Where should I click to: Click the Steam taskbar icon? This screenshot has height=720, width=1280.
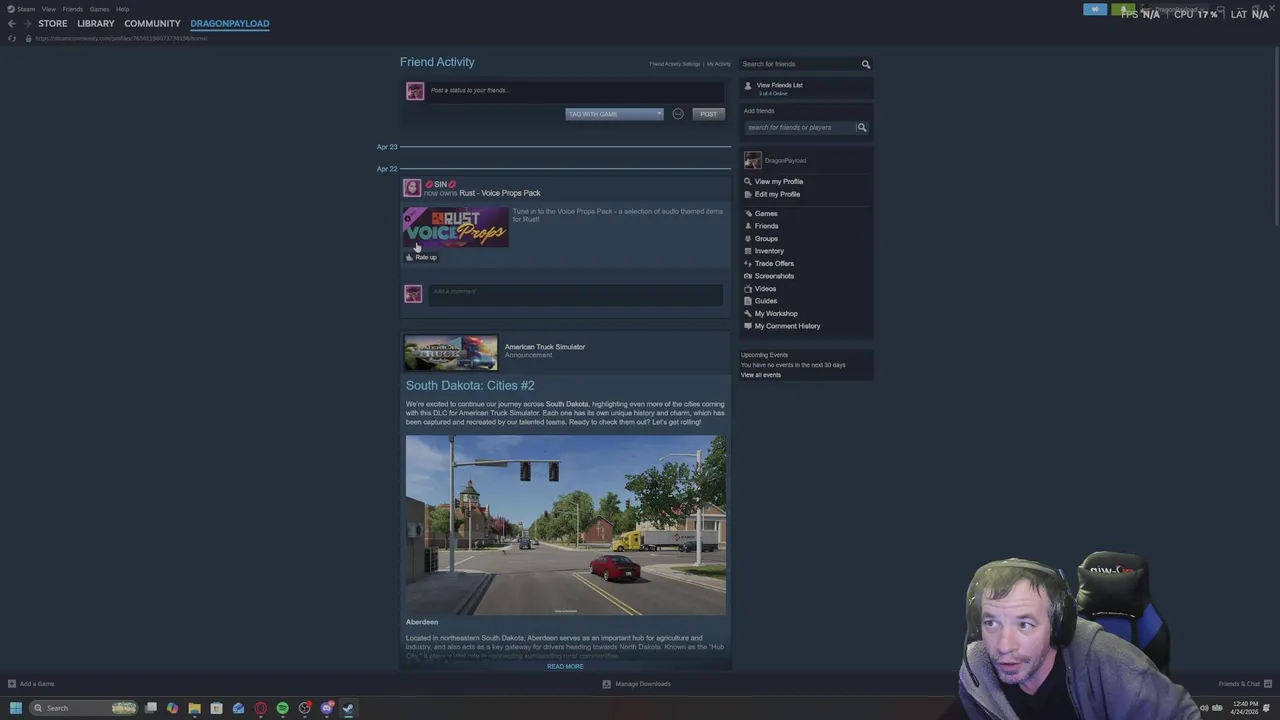[x=348, y=708]
